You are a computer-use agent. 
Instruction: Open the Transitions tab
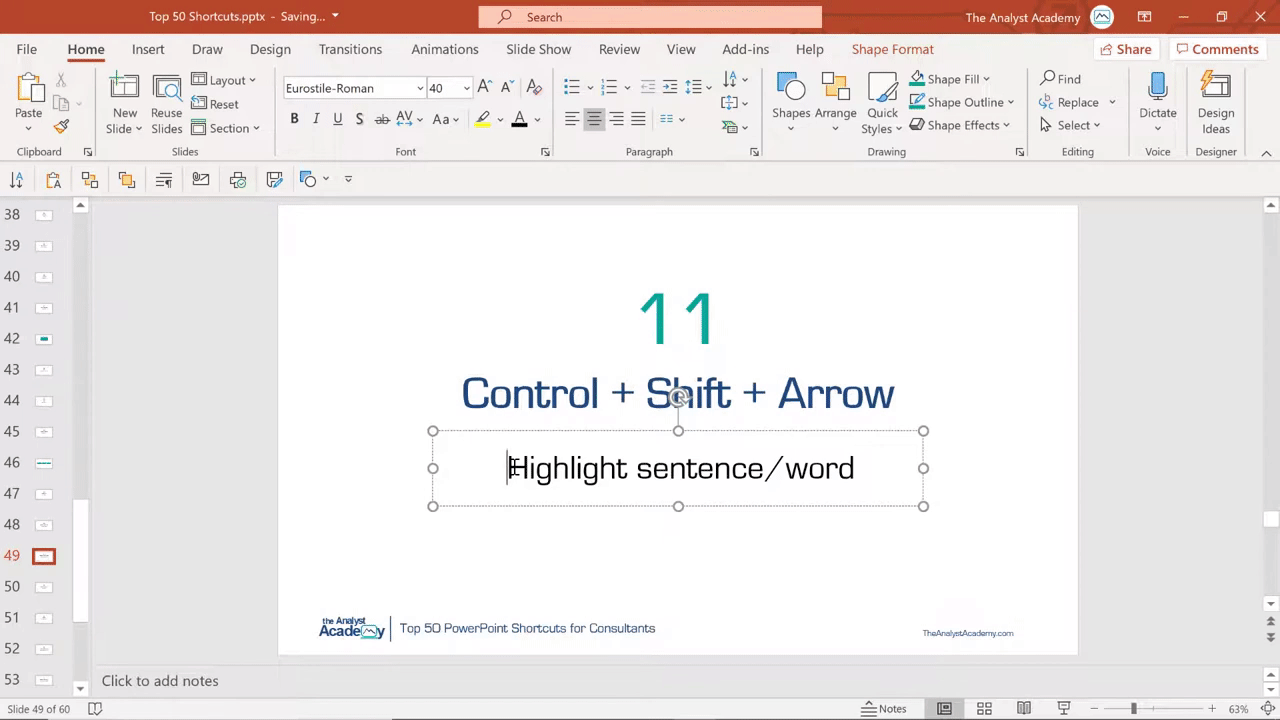[350, 49]
